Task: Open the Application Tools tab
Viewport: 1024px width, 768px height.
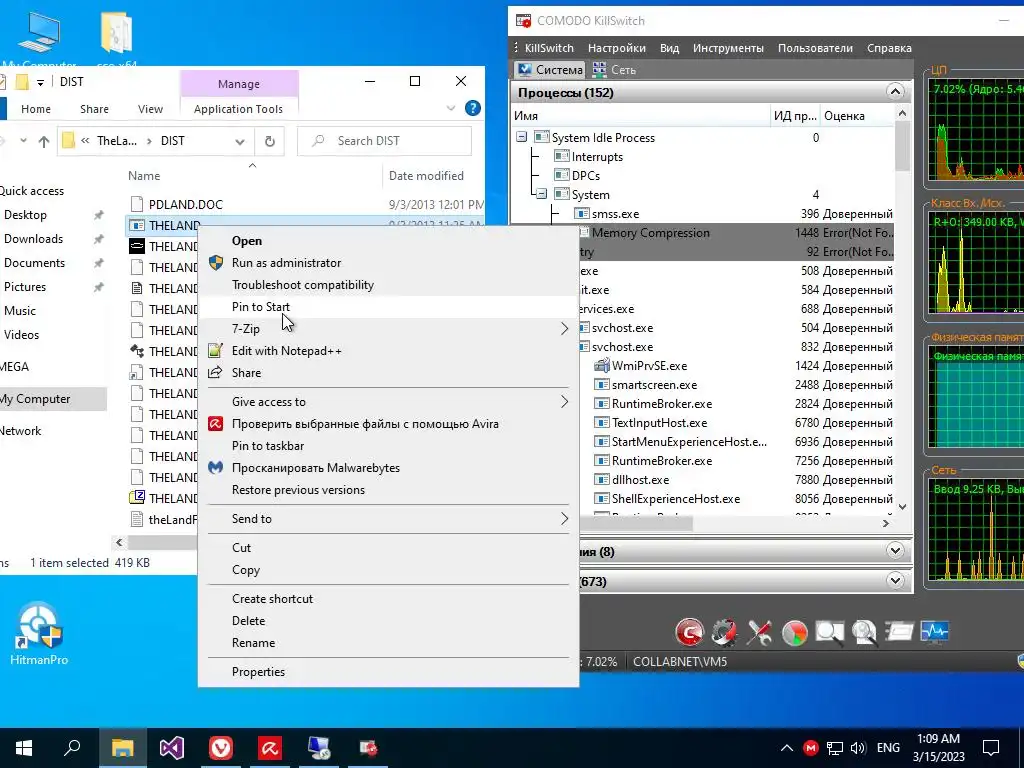Action: pos(238,109)
